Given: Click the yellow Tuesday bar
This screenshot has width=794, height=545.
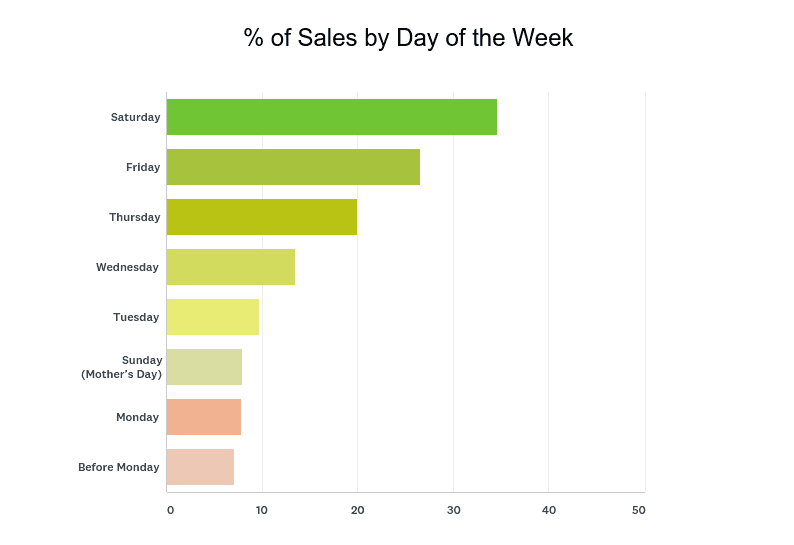Looking at the screenshot, I should click(x=212, y=317).
